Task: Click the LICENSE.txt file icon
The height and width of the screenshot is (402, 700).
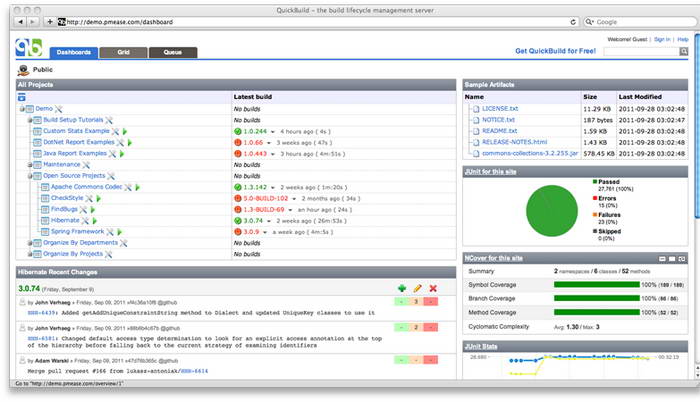Action: tap(476, 109)
